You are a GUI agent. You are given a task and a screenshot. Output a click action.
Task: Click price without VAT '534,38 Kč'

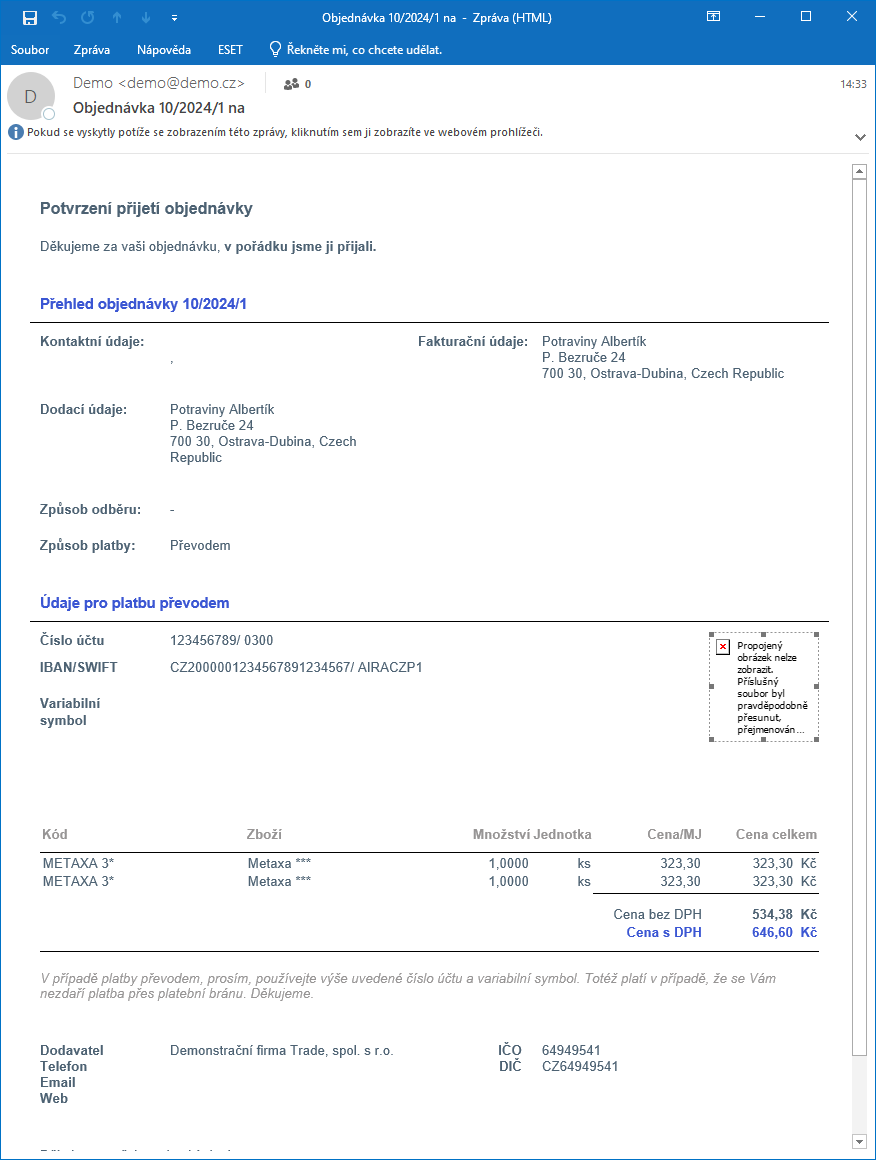(784, 914)
